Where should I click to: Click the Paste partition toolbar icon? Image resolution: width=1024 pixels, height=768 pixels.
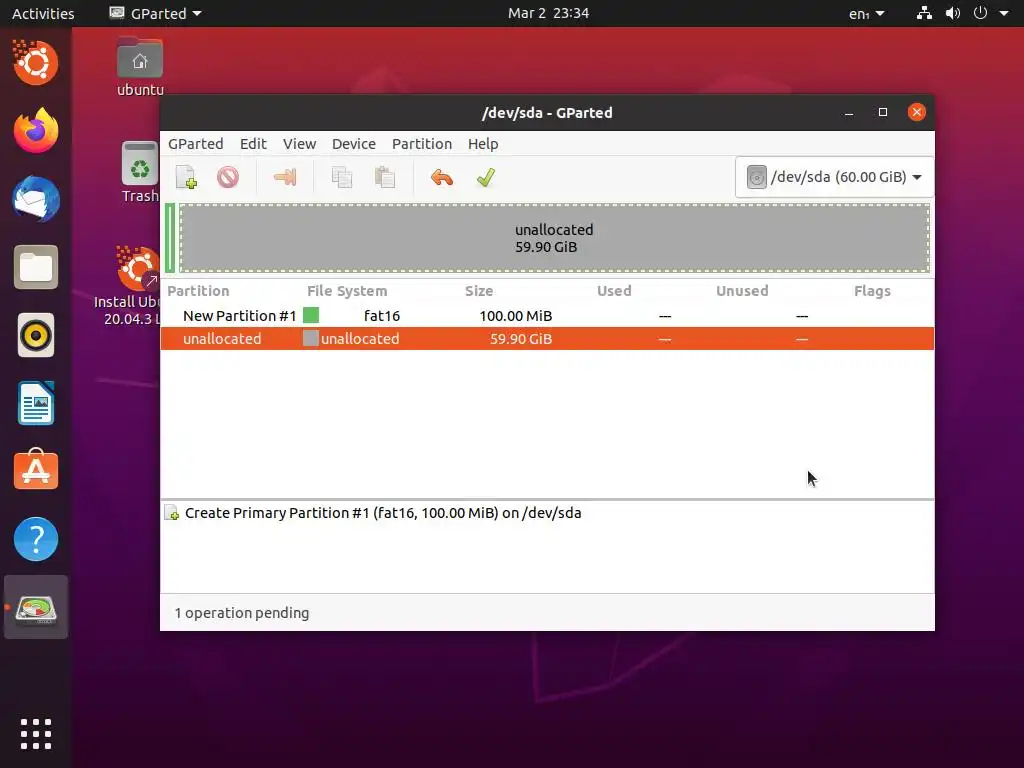point(385,177)
